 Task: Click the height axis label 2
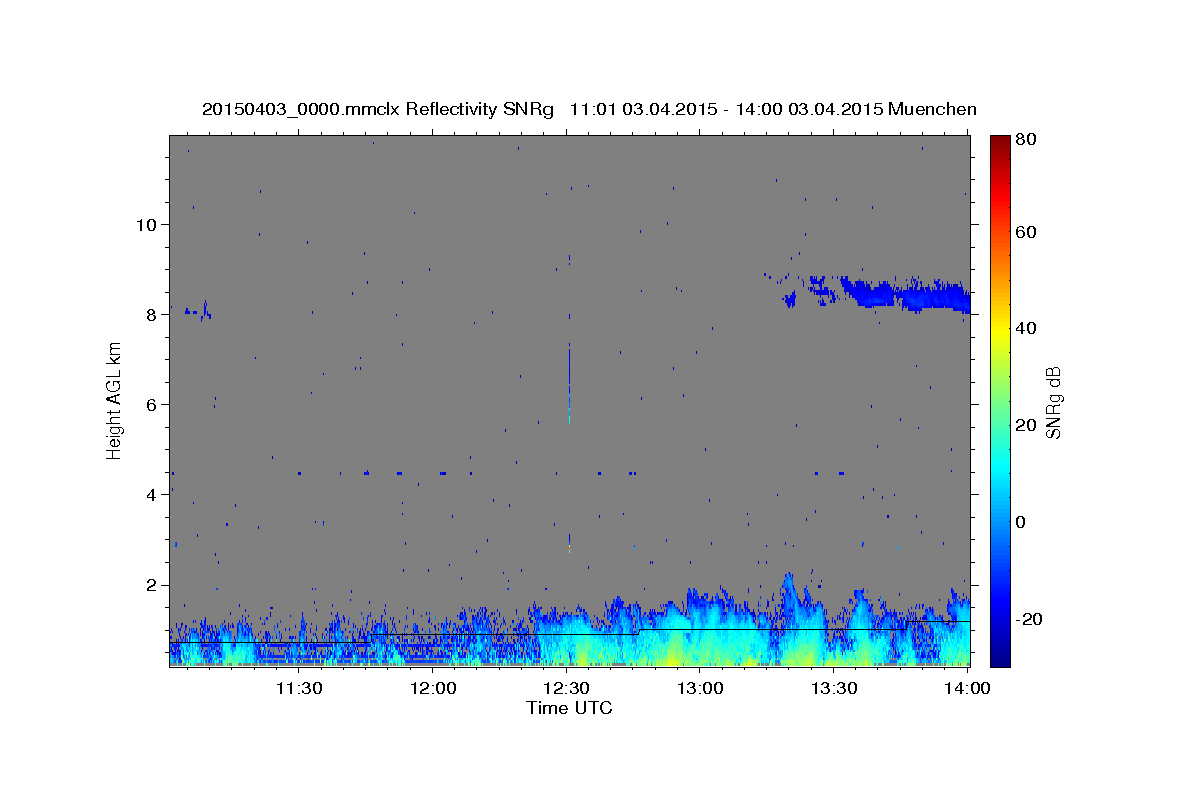pos(152,584)
